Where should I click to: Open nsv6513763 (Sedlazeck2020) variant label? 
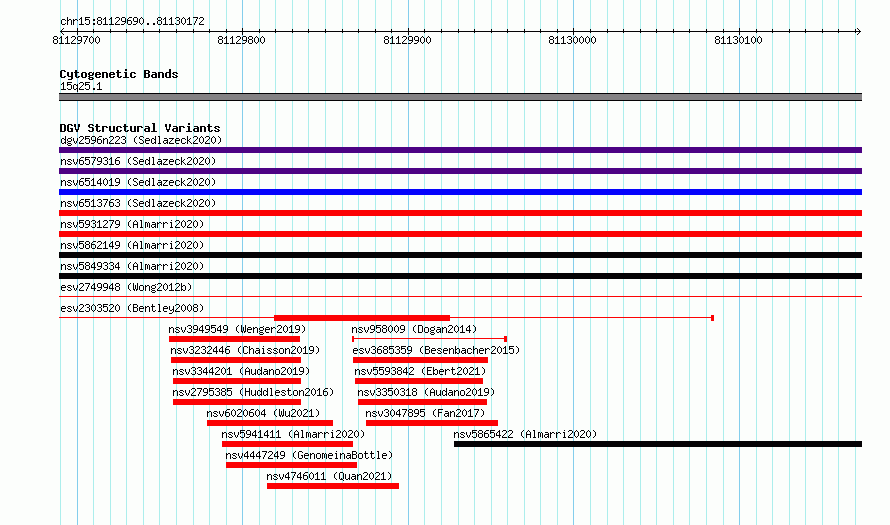pyautogui.click(x=138, y=203)
